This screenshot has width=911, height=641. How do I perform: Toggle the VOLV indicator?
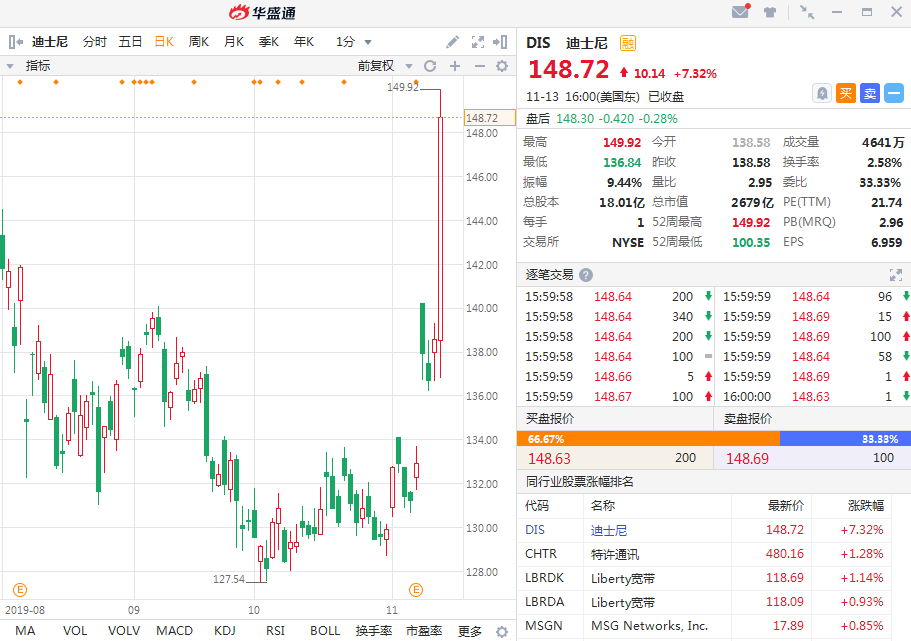coord(124,631)
